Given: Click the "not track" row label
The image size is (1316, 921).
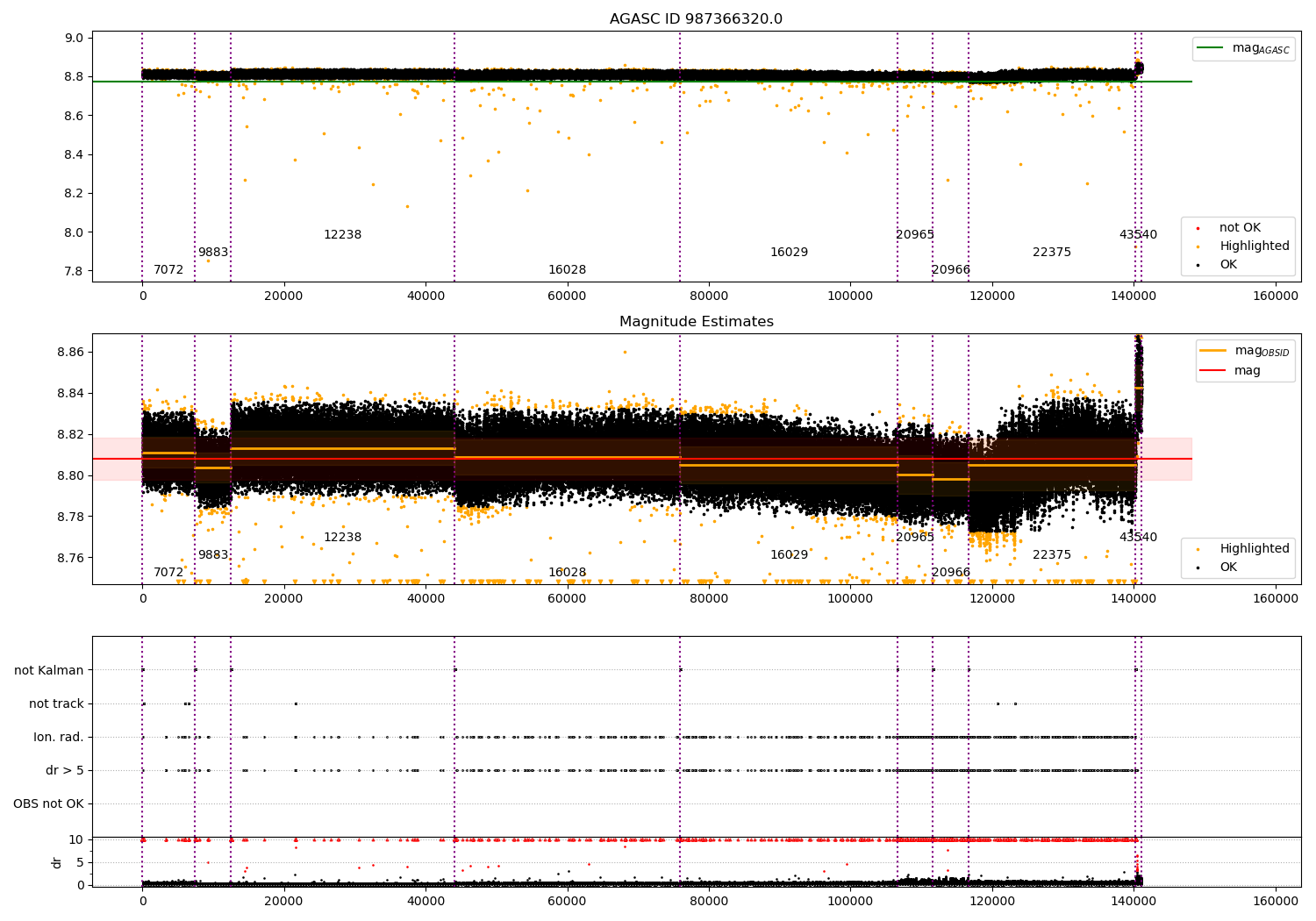Looking at the screenshot, I should pos(56,704).
